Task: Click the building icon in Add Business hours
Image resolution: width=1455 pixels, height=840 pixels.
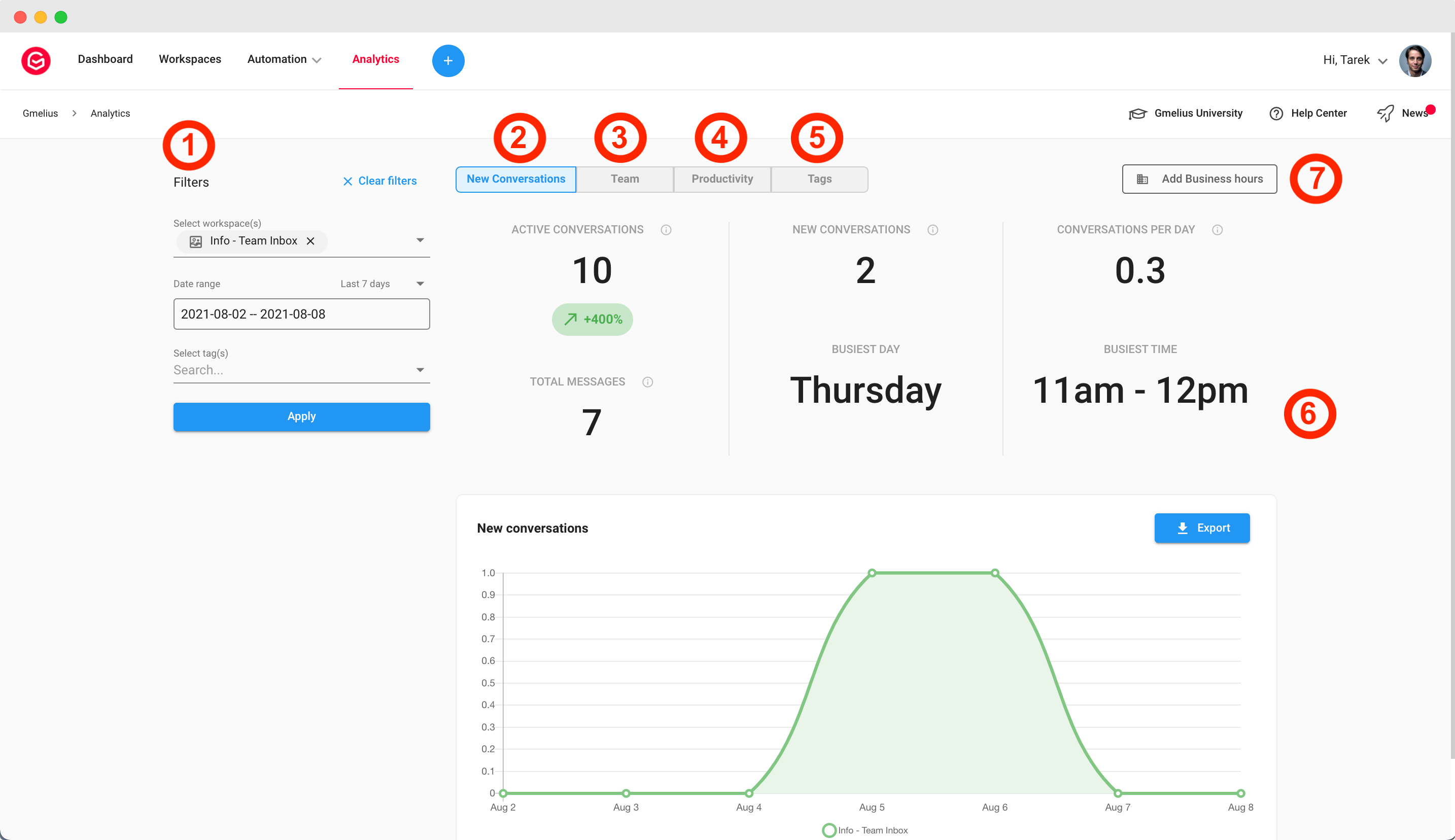Action: click(1142, 180)
